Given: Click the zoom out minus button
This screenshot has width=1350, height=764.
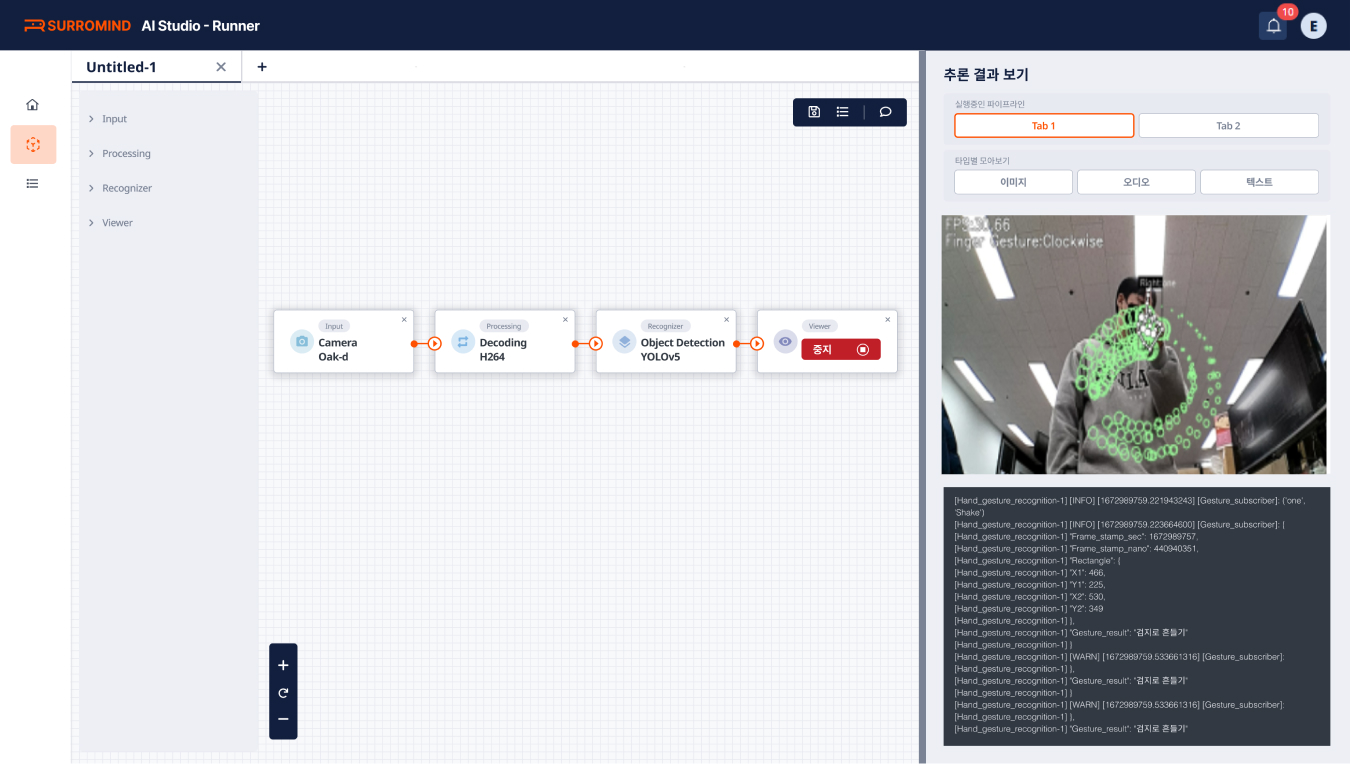Looking at the screenshot, I should 283,720.
